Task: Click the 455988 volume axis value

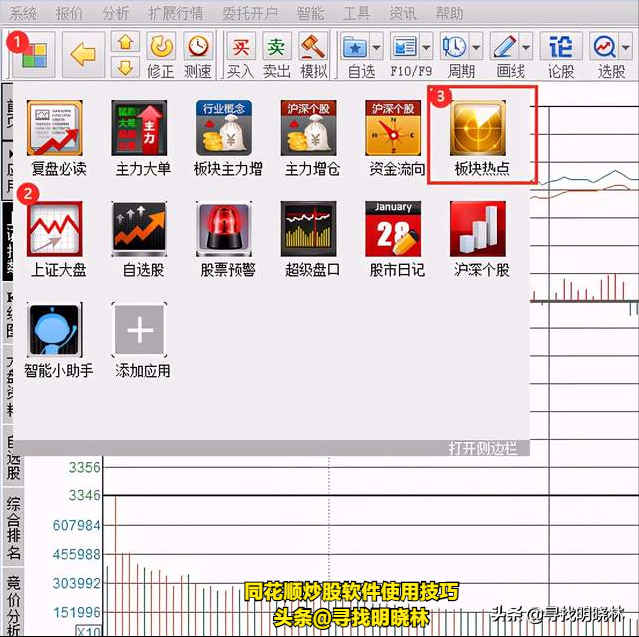Action: (x=77, y=554)
